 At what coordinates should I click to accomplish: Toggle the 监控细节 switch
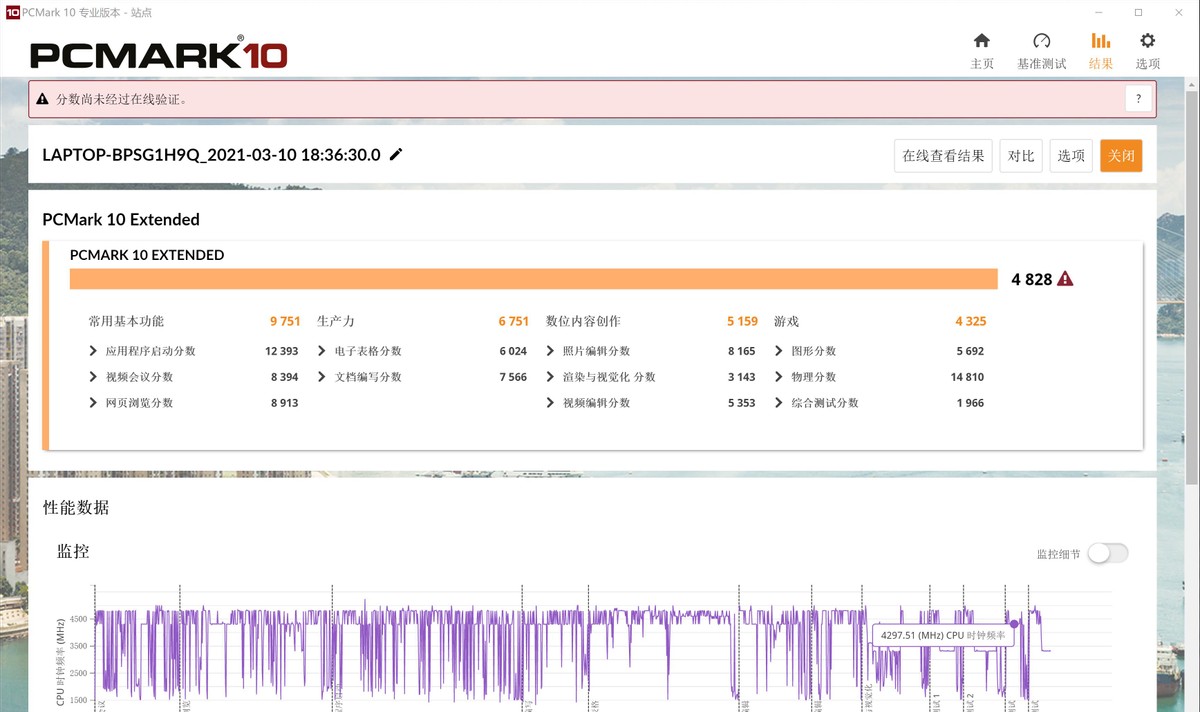coord(1107,553)
